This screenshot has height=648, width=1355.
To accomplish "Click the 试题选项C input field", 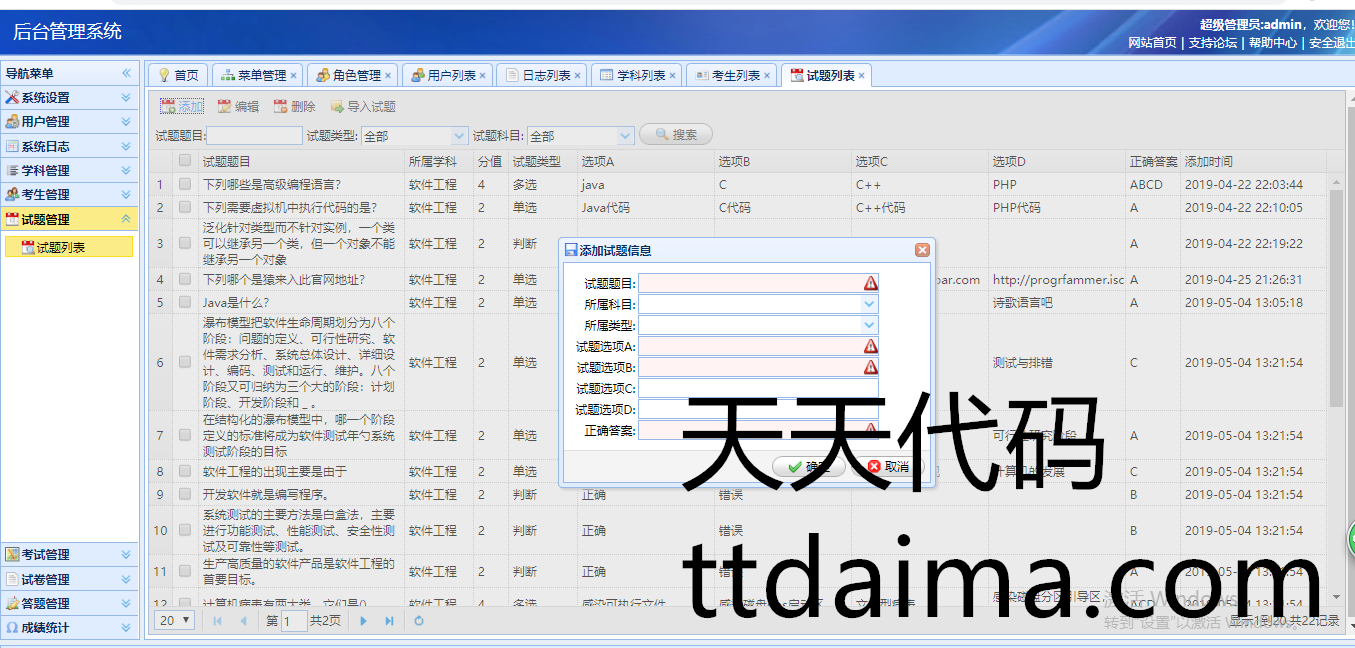I will pos(758,388).
